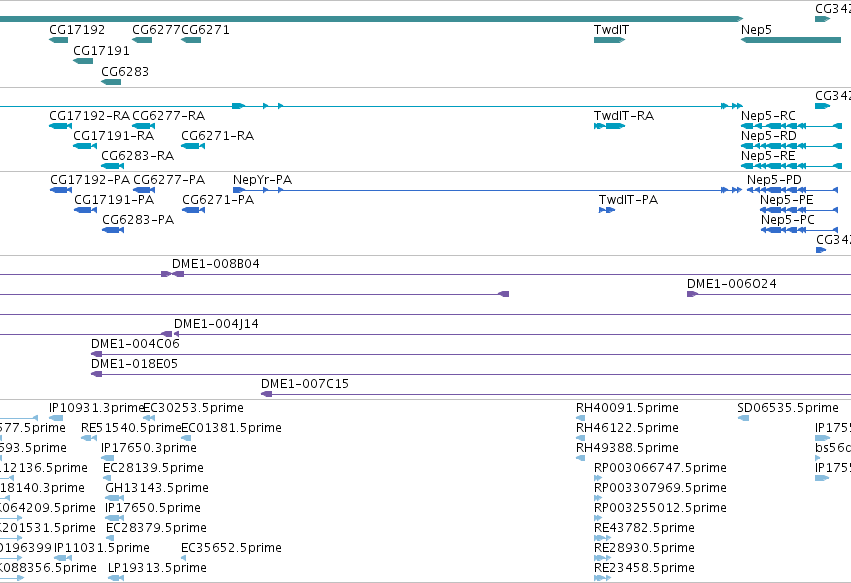Screen dimensions: 851x583
Task: Highlight the RP003066747.5prime EST
Action: [598, 478]
